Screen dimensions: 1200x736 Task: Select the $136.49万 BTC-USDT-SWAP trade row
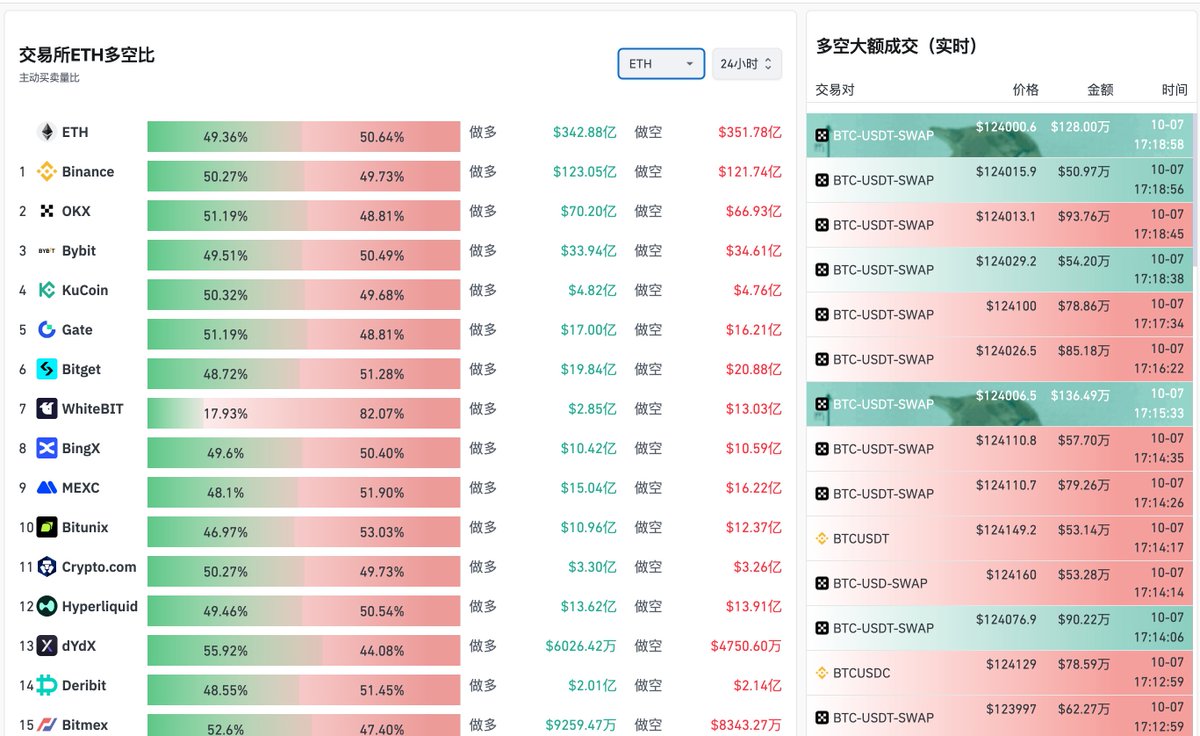pyautogui.click(x=1000, y=404)
